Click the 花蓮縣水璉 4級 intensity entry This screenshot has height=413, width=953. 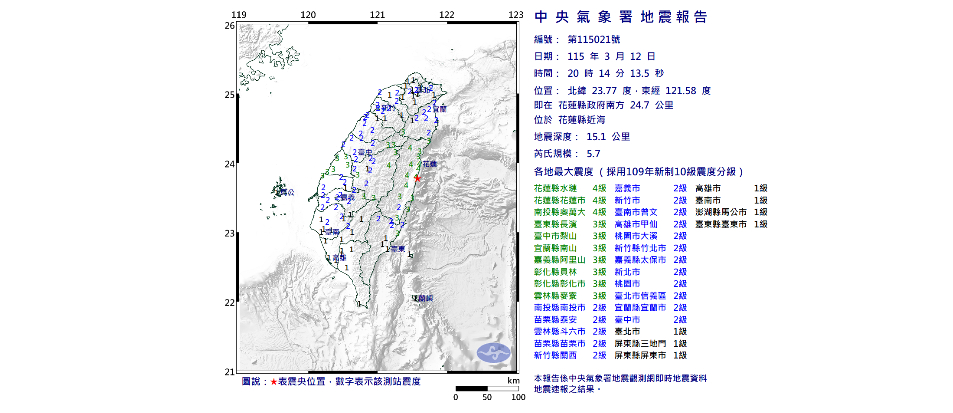point(571,187)
